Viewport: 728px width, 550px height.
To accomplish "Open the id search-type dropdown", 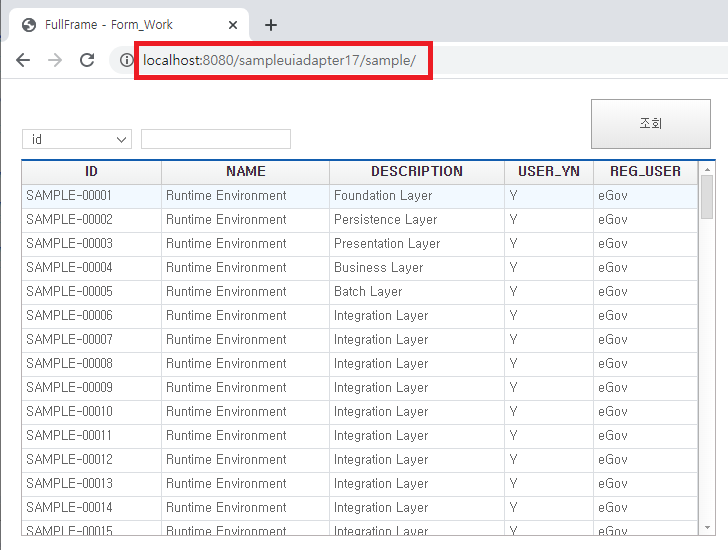I will 77,139.
